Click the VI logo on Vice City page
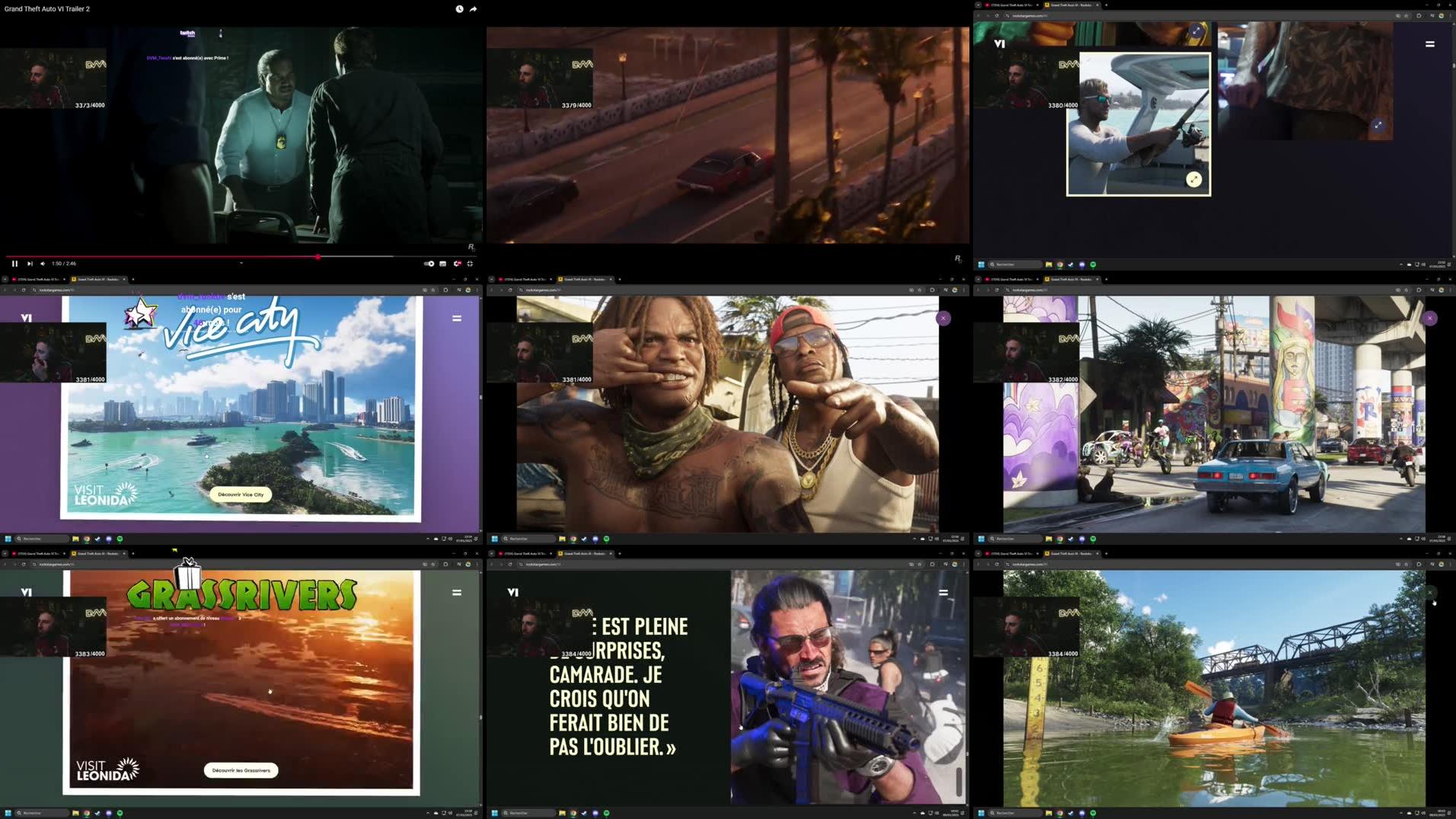 pos(26,318)
